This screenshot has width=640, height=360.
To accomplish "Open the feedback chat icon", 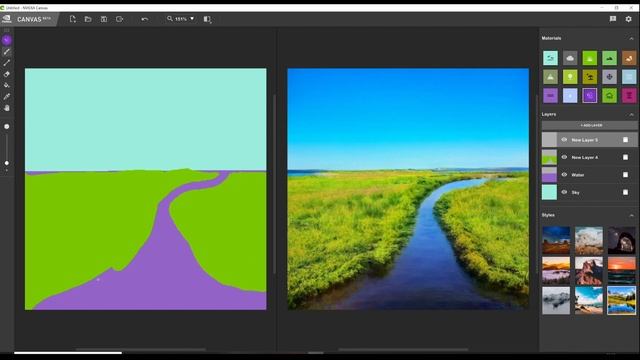I will (613, 19).
